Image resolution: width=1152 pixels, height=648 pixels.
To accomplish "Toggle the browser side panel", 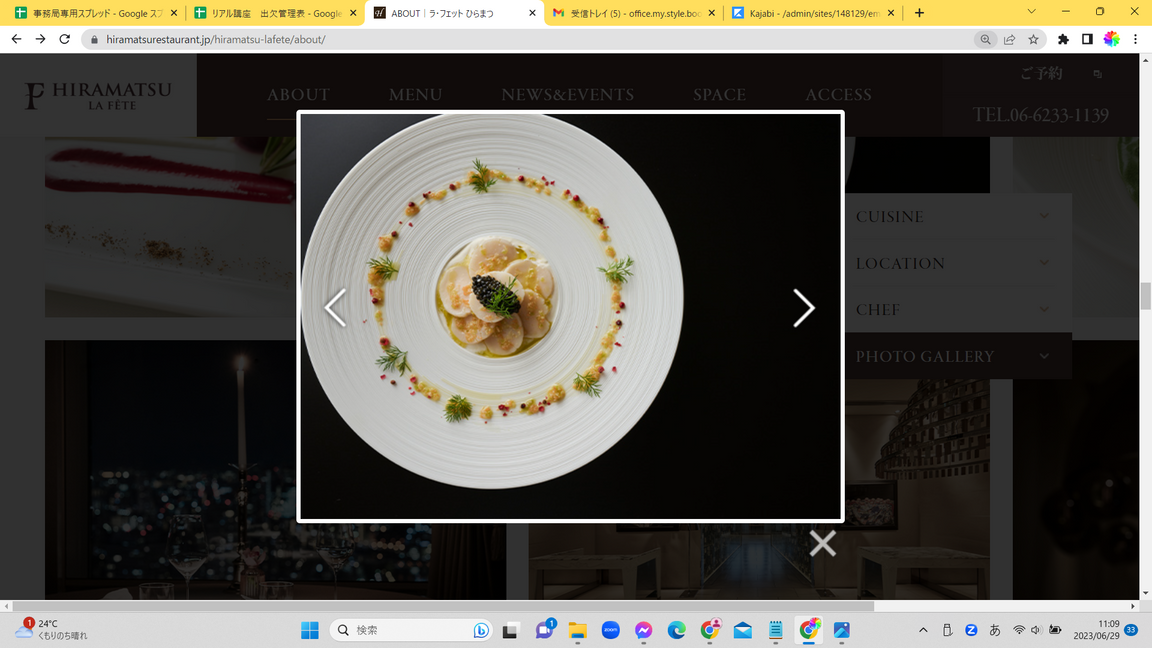I will 1087,39.
